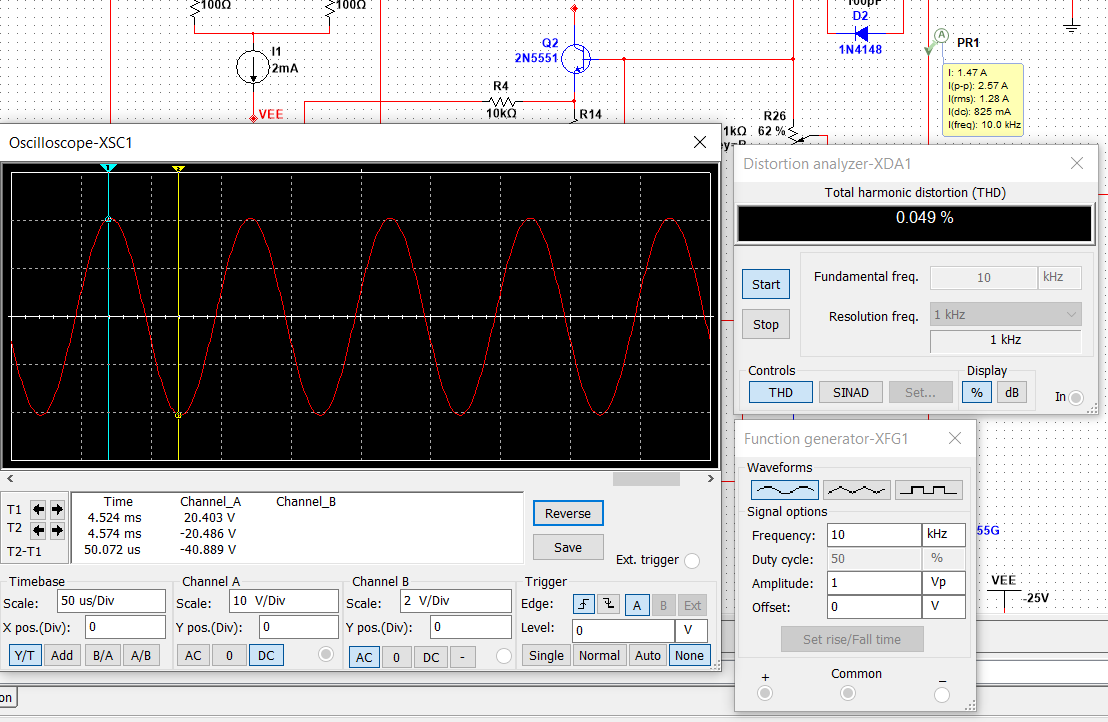Screen dimensions: 1108x722
Task: Click the D2 1N4148 diode symbol
Action: click(861, 33)
